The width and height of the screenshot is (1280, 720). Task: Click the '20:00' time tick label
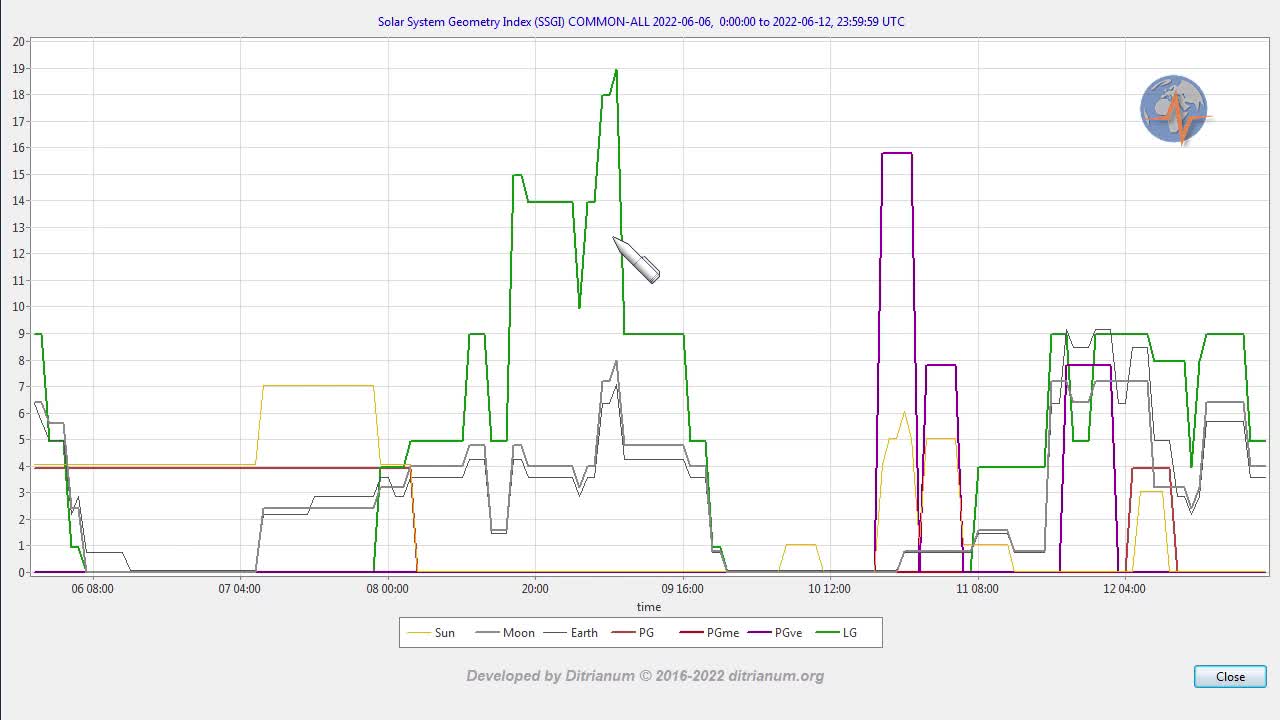(535, 589)
